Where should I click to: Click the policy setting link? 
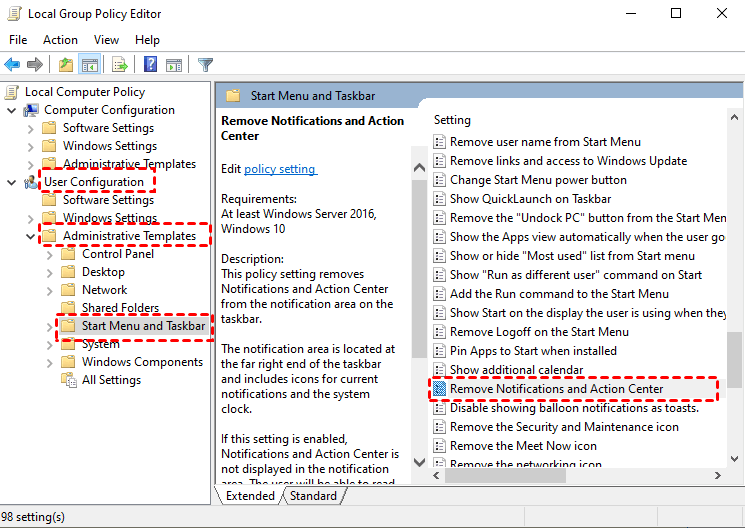click(280, 169)
